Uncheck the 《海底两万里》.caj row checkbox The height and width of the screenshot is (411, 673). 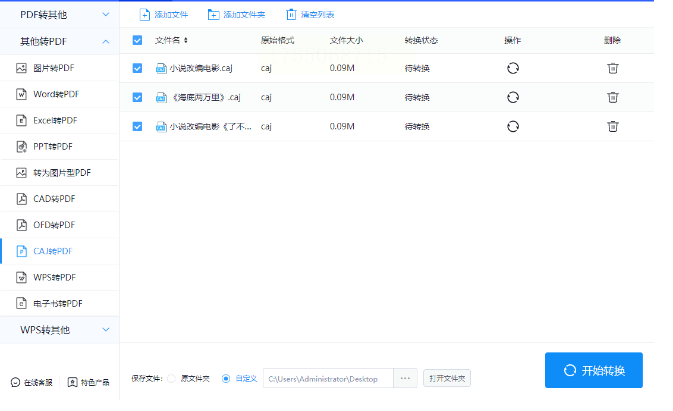tap(137, 97)
